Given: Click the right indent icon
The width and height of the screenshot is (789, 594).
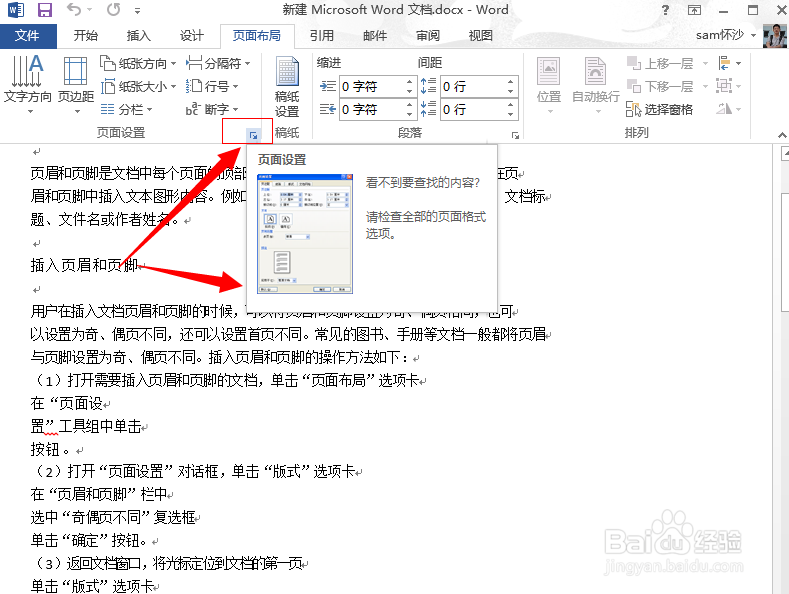Looking at the screenshot, I should click(328, 109).
